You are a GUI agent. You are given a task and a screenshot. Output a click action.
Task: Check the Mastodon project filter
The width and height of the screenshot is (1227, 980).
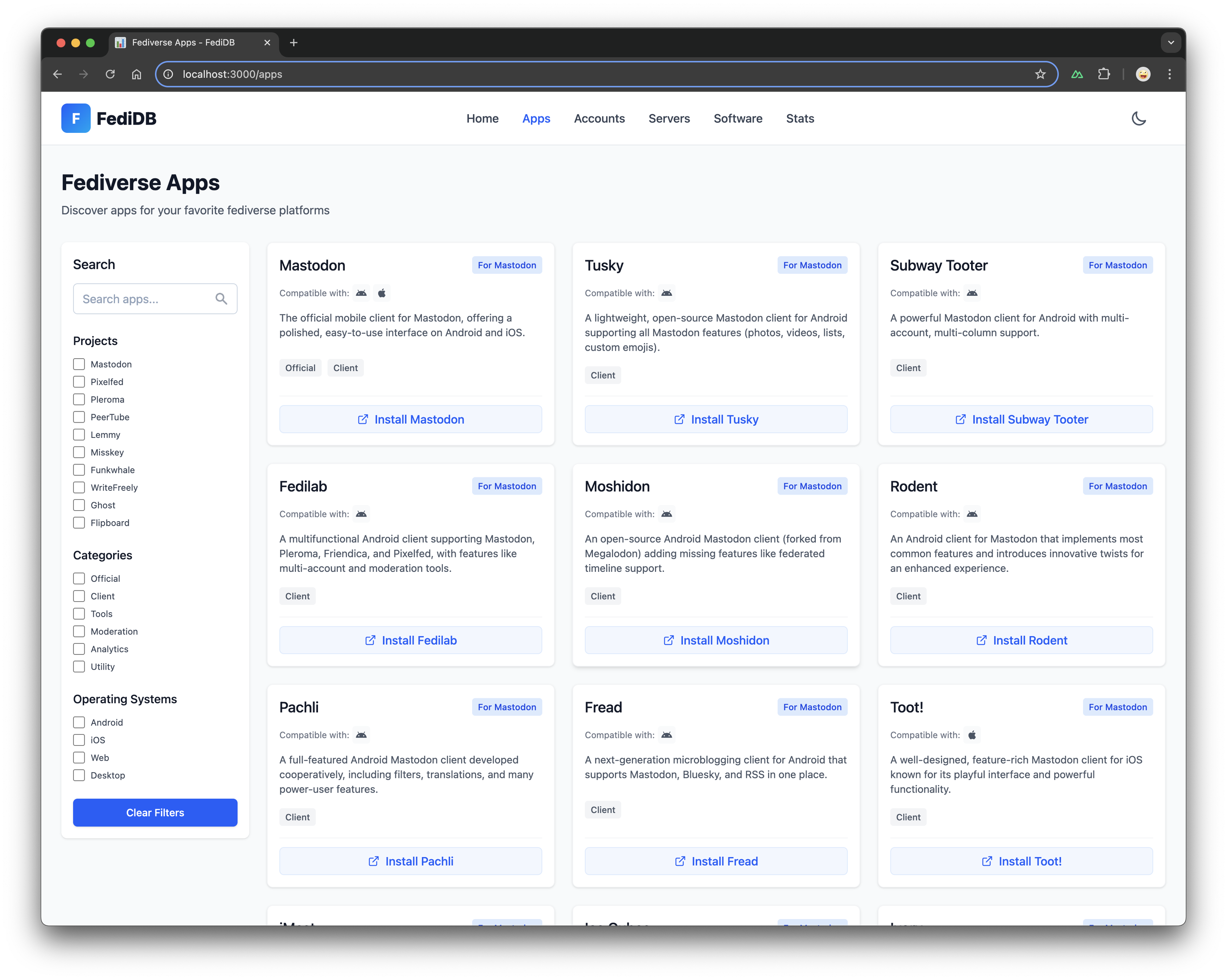79,364
